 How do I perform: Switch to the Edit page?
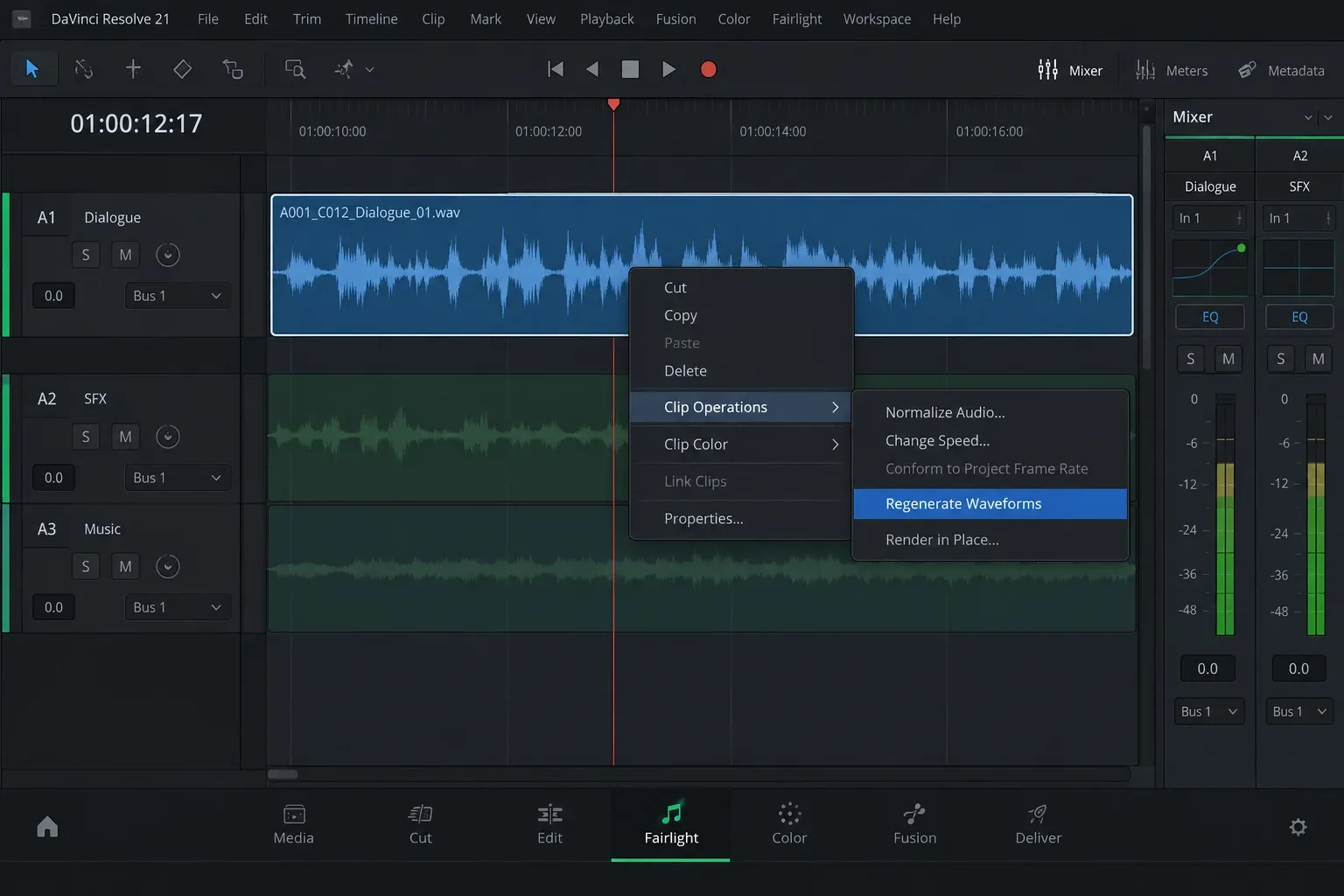(x=549, y=825)
